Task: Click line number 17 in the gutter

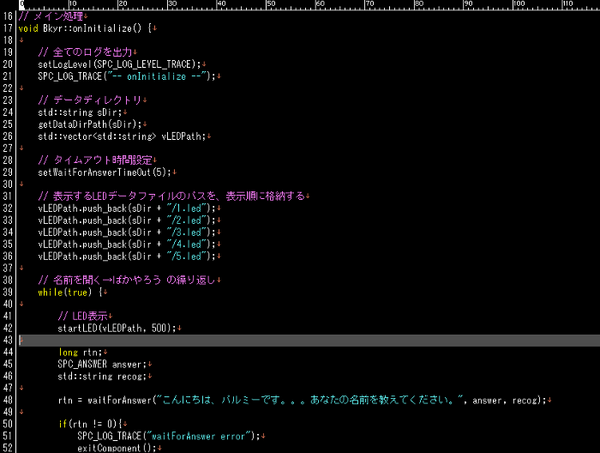Action: [x=8, y=27]
